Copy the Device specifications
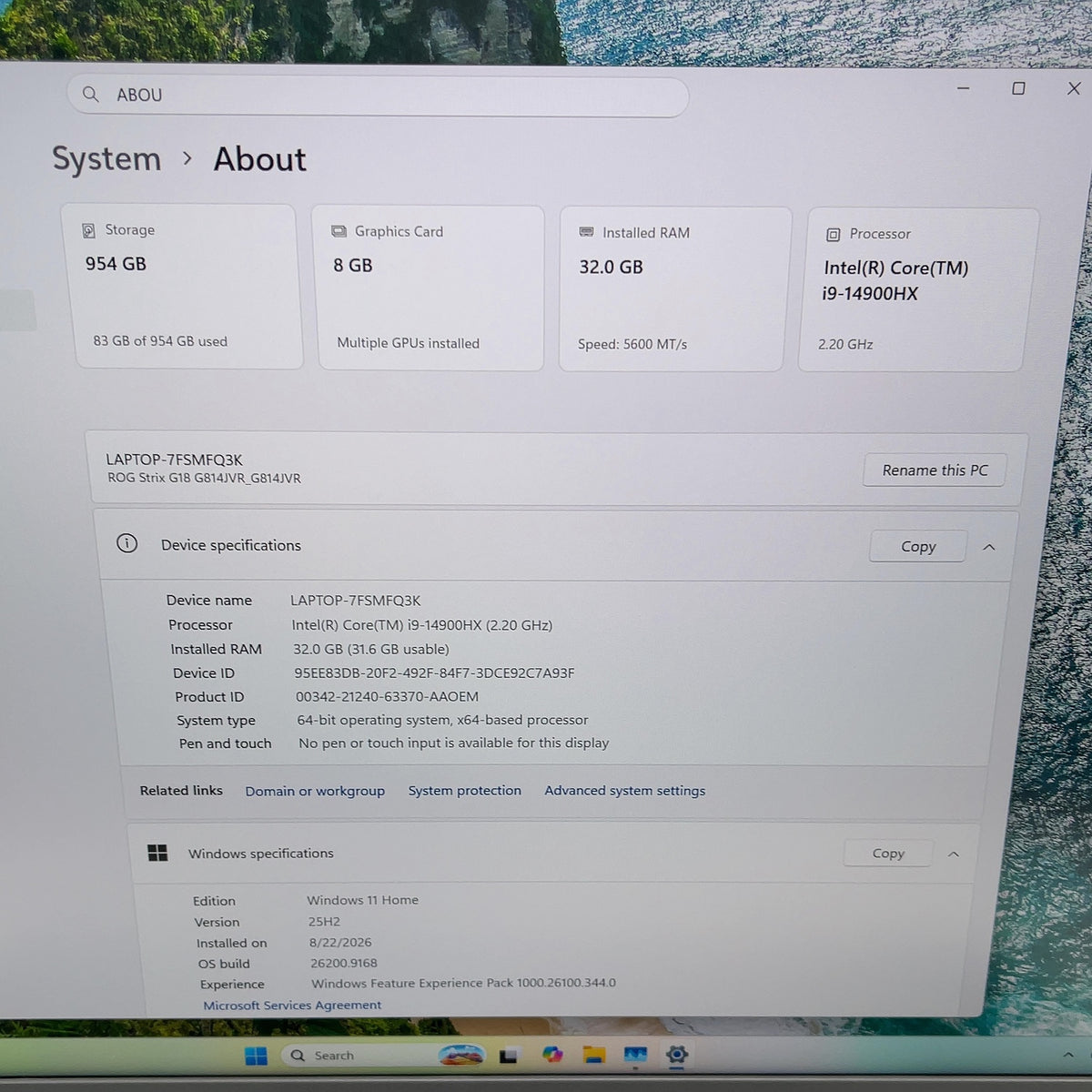 coord(918,546)
